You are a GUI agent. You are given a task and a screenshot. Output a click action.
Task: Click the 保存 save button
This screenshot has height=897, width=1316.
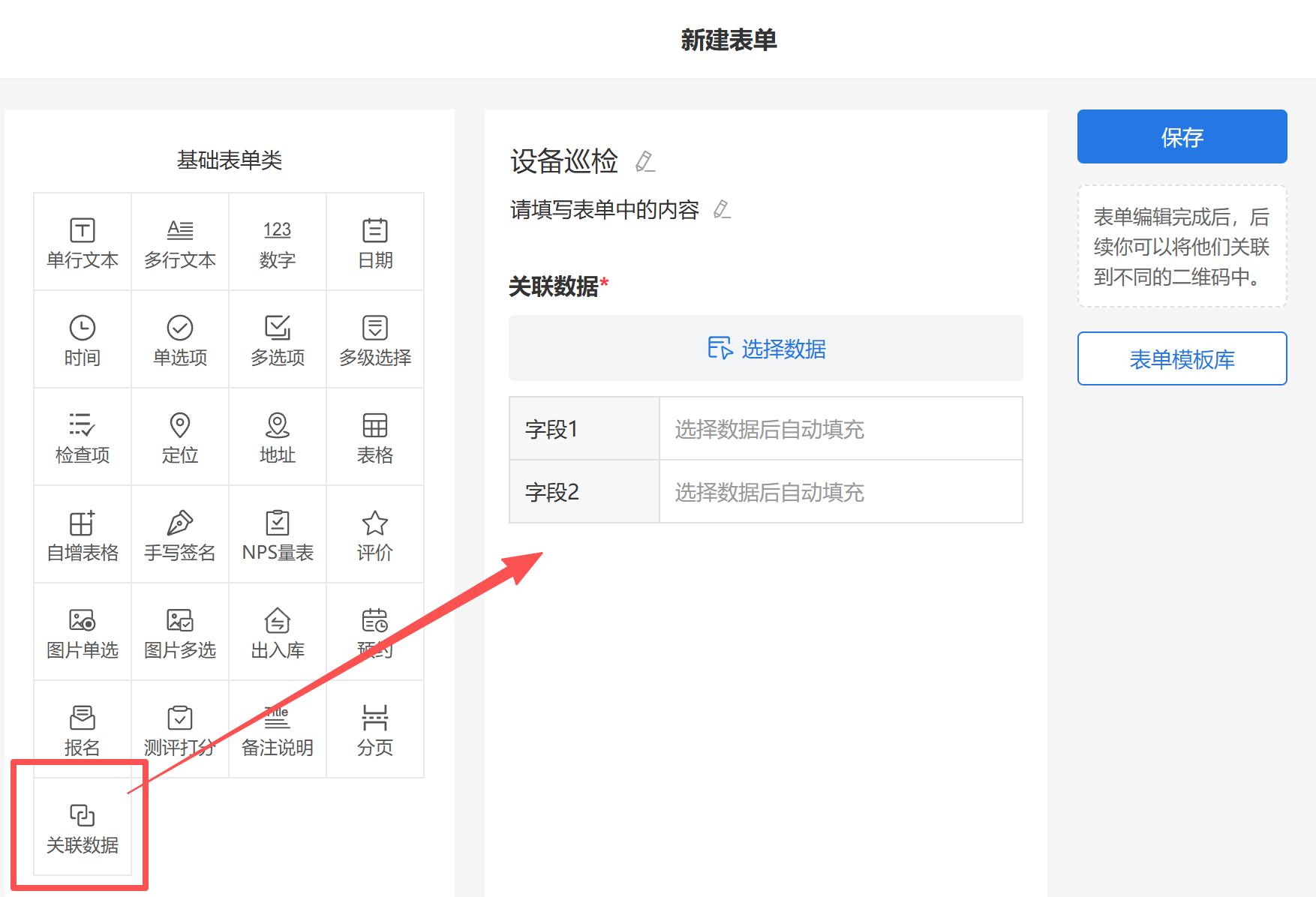coord(1182,136)
